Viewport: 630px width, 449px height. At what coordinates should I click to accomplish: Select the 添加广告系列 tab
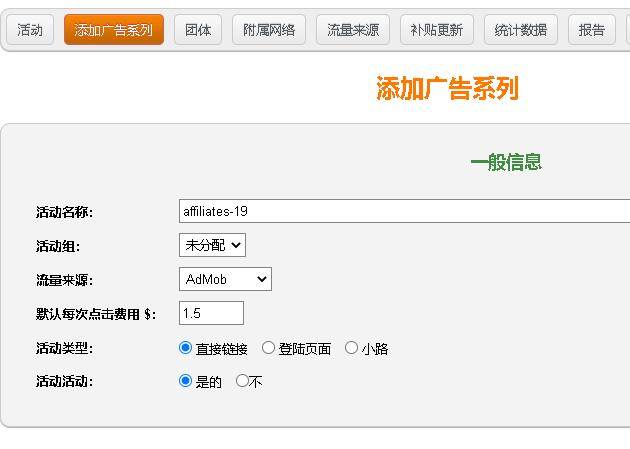click(x=114, y=30)
